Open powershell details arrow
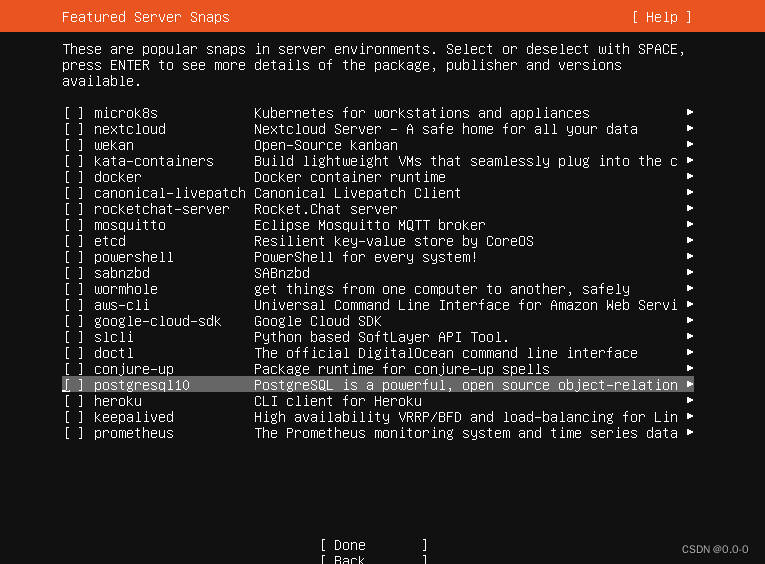 pos(690,256)
